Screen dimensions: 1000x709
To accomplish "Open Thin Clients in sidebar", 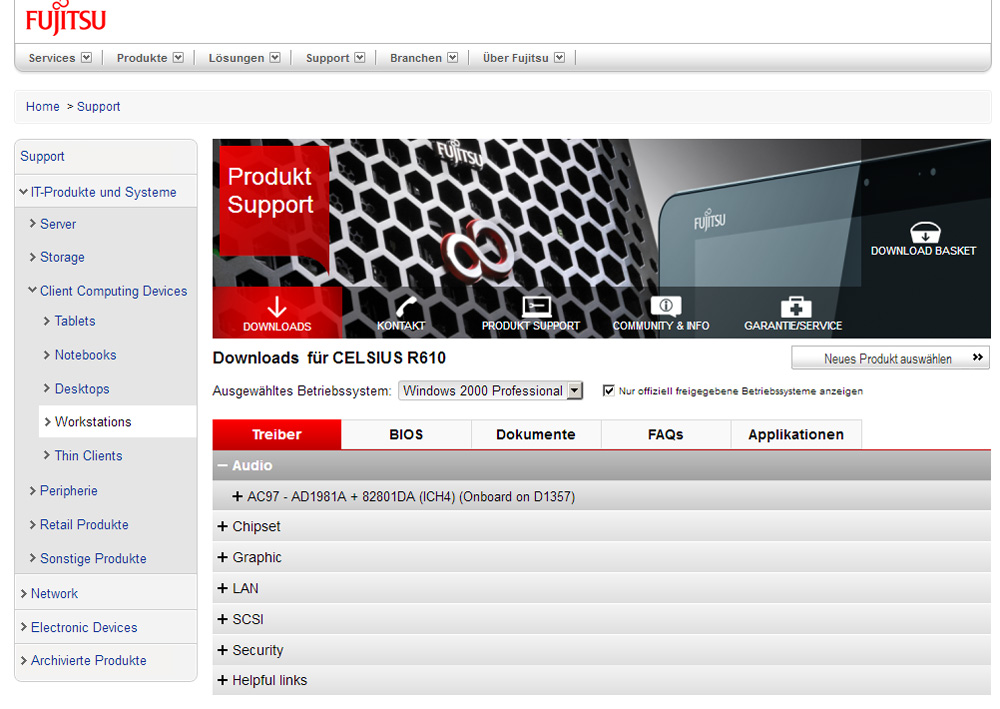I will click(88, 455).
